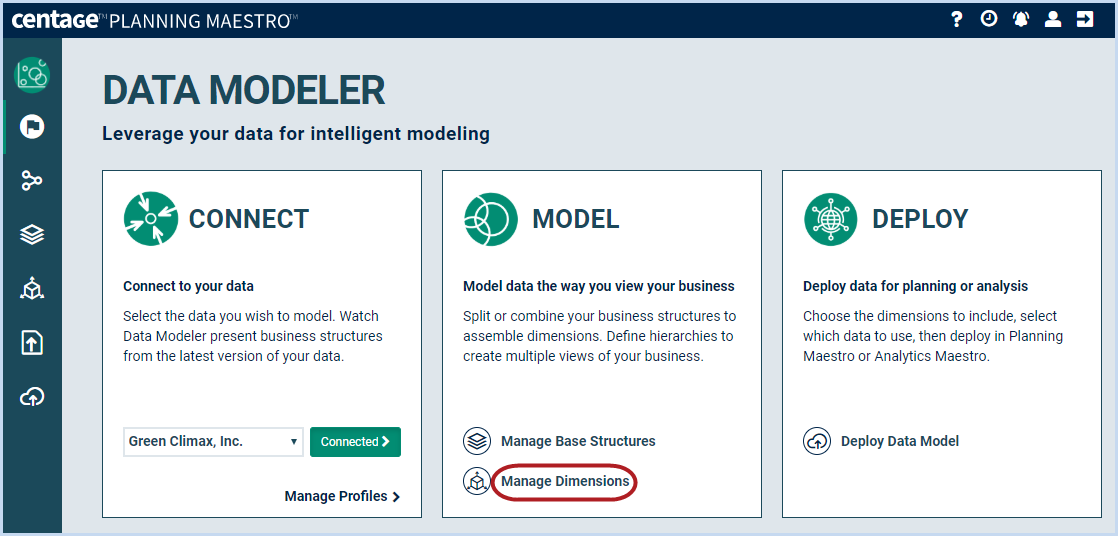Open the upload arrow icon in sidebar
Viewport: 1118px width, 536px height.
(x=32, y=343)
